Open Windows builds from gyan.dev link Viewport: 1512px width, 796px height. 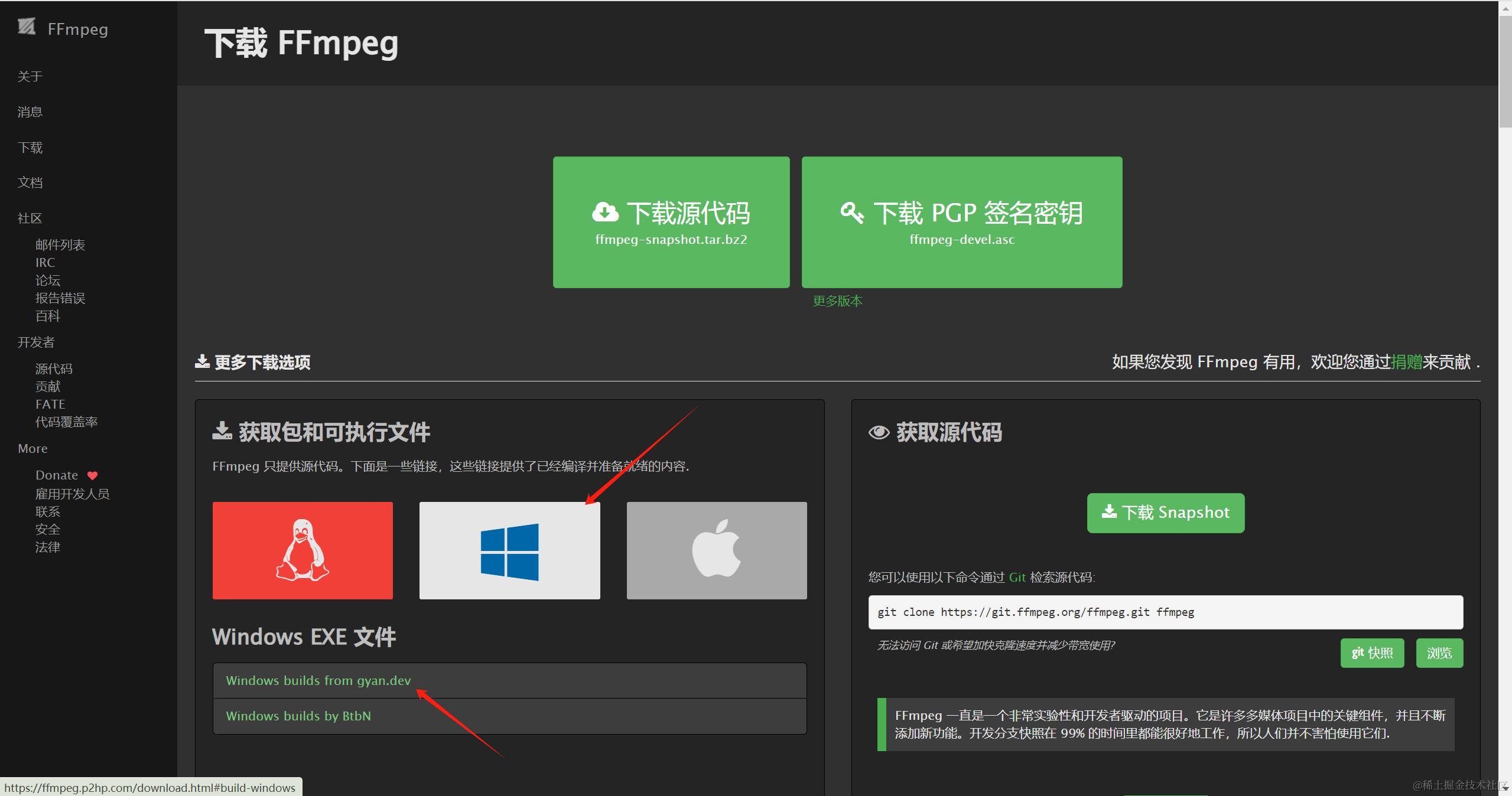tap(318, 680)
